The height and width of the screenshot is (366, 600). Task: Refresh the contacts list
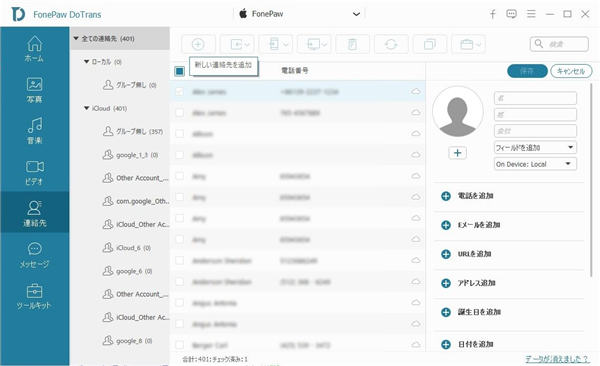(391, 44)
